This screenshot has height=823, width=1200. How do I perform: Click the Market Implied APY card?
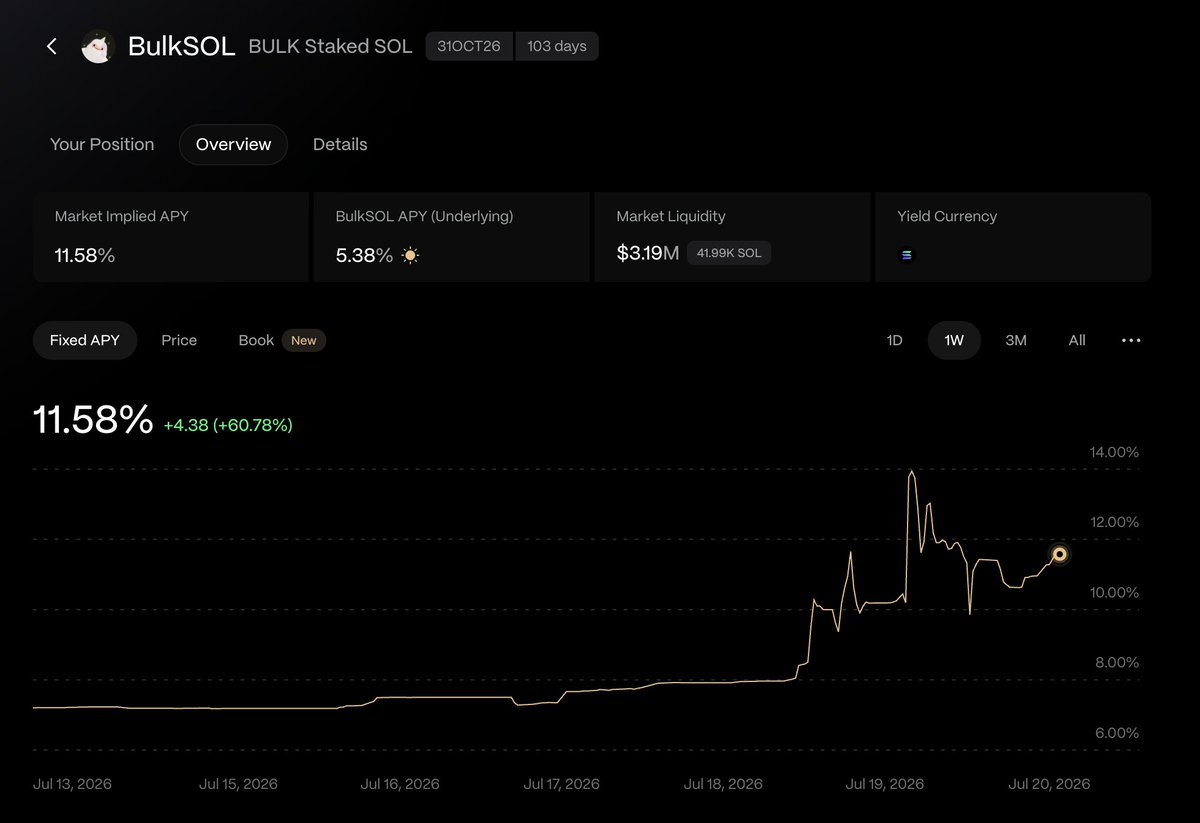171,237
